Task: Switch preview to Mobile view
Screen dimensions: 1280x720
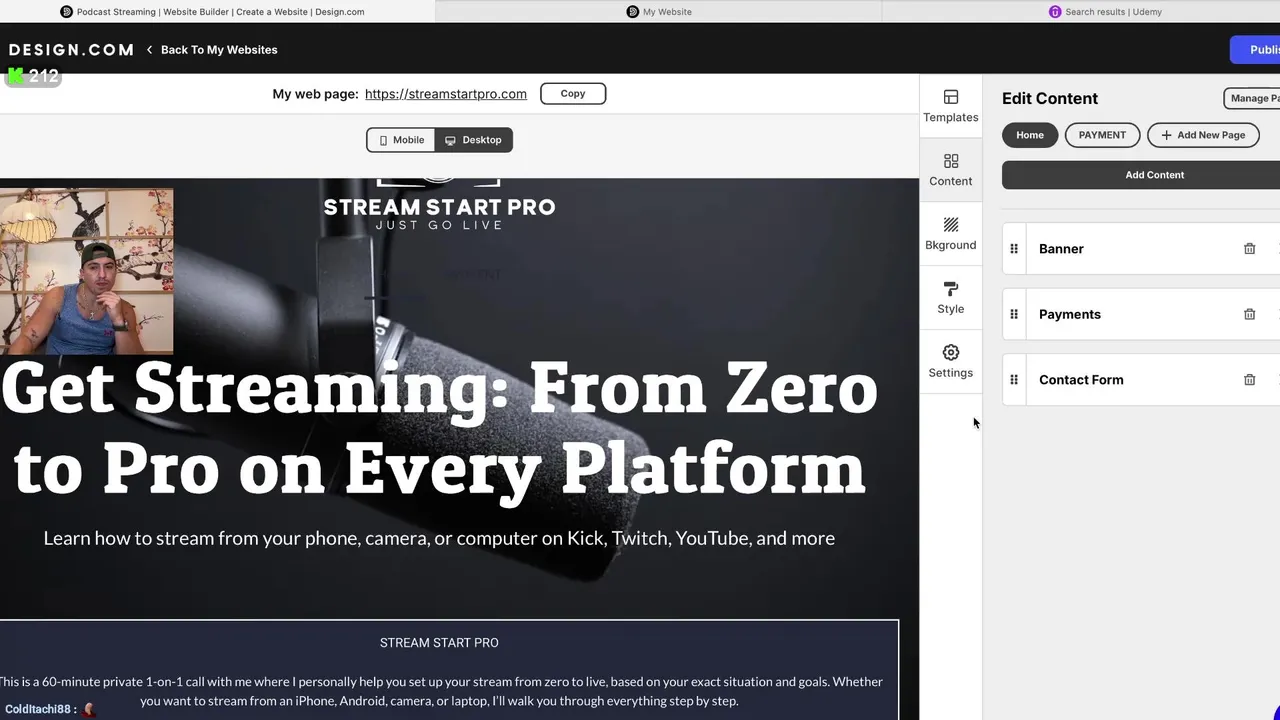Action: (x=402, y=140)
